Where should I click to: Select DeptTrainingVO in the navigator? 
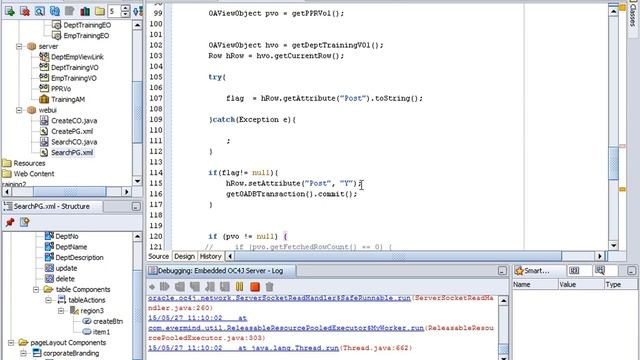coord(75,67)
